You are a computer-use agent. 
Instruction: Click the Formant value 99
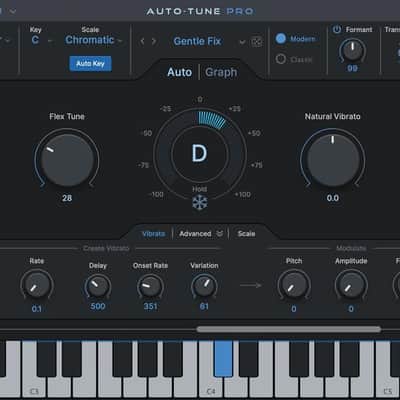pos(352,68)
